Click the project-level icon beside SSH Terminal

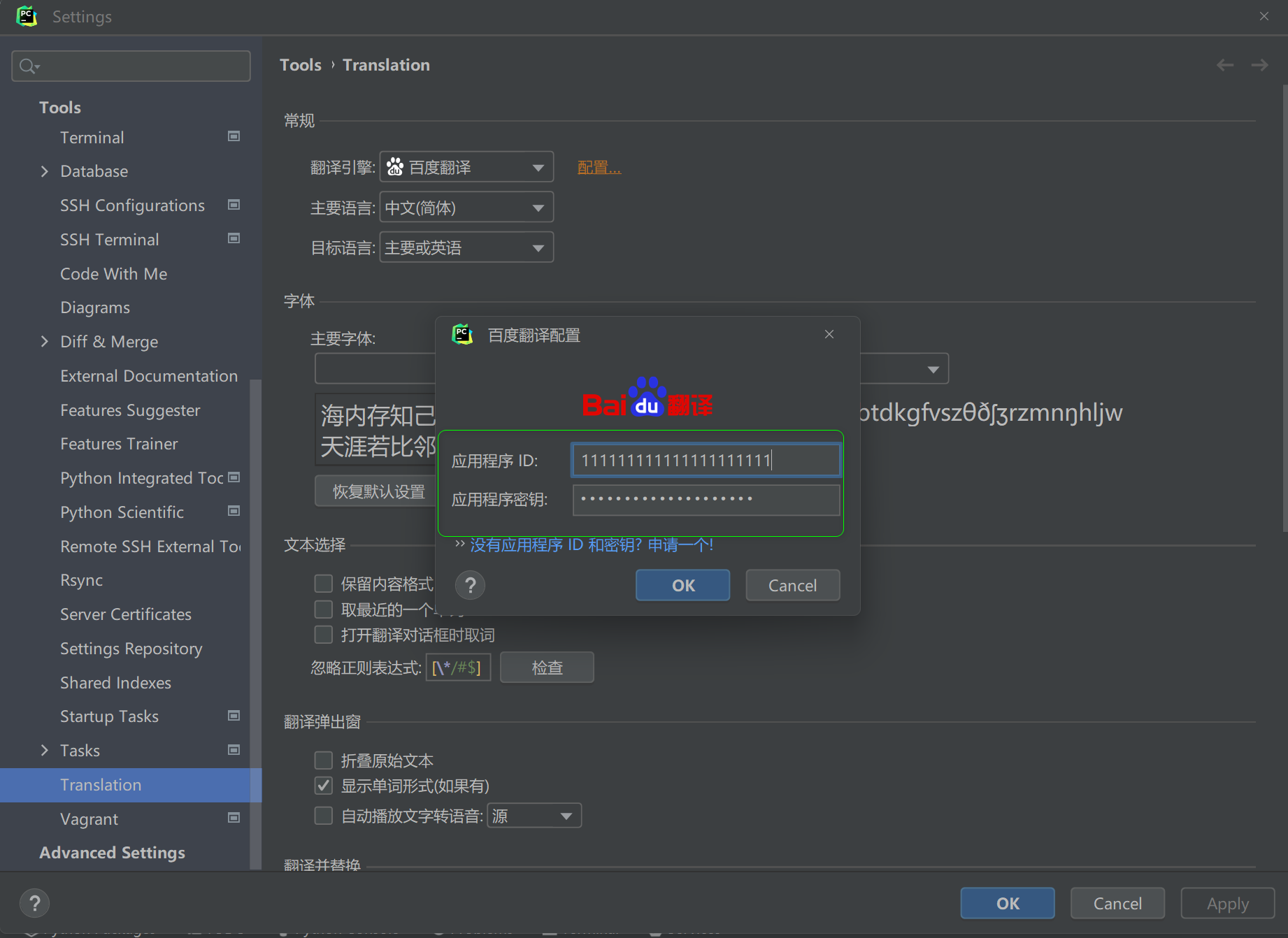tap(234, 238)
